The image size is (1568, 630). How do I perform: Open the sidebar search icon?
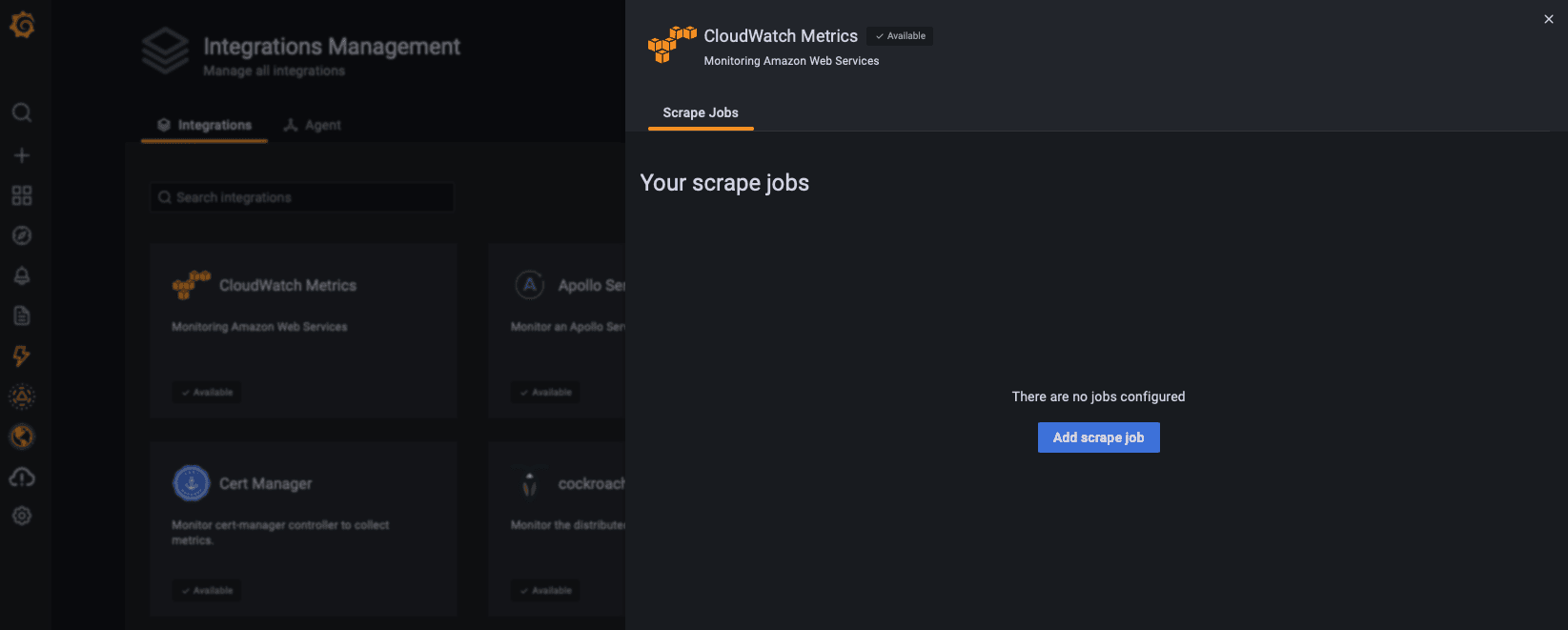pyautogui.click(x=22, y=113)
